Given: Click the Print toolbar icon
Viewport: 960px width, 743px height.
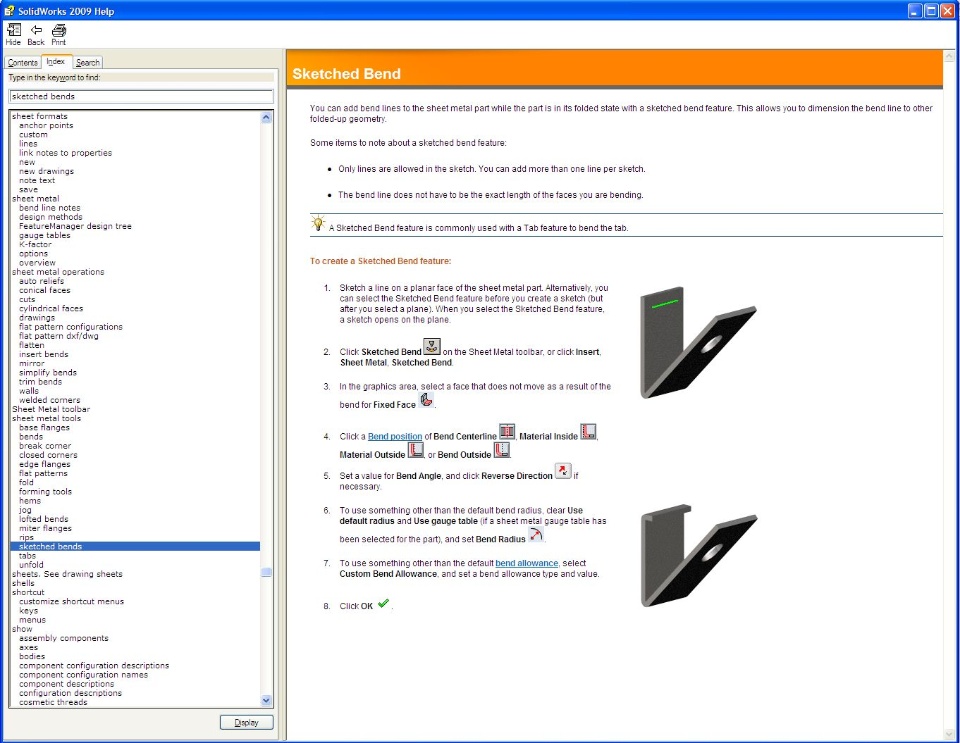Looking at the screenshot, I should (59, 34).
